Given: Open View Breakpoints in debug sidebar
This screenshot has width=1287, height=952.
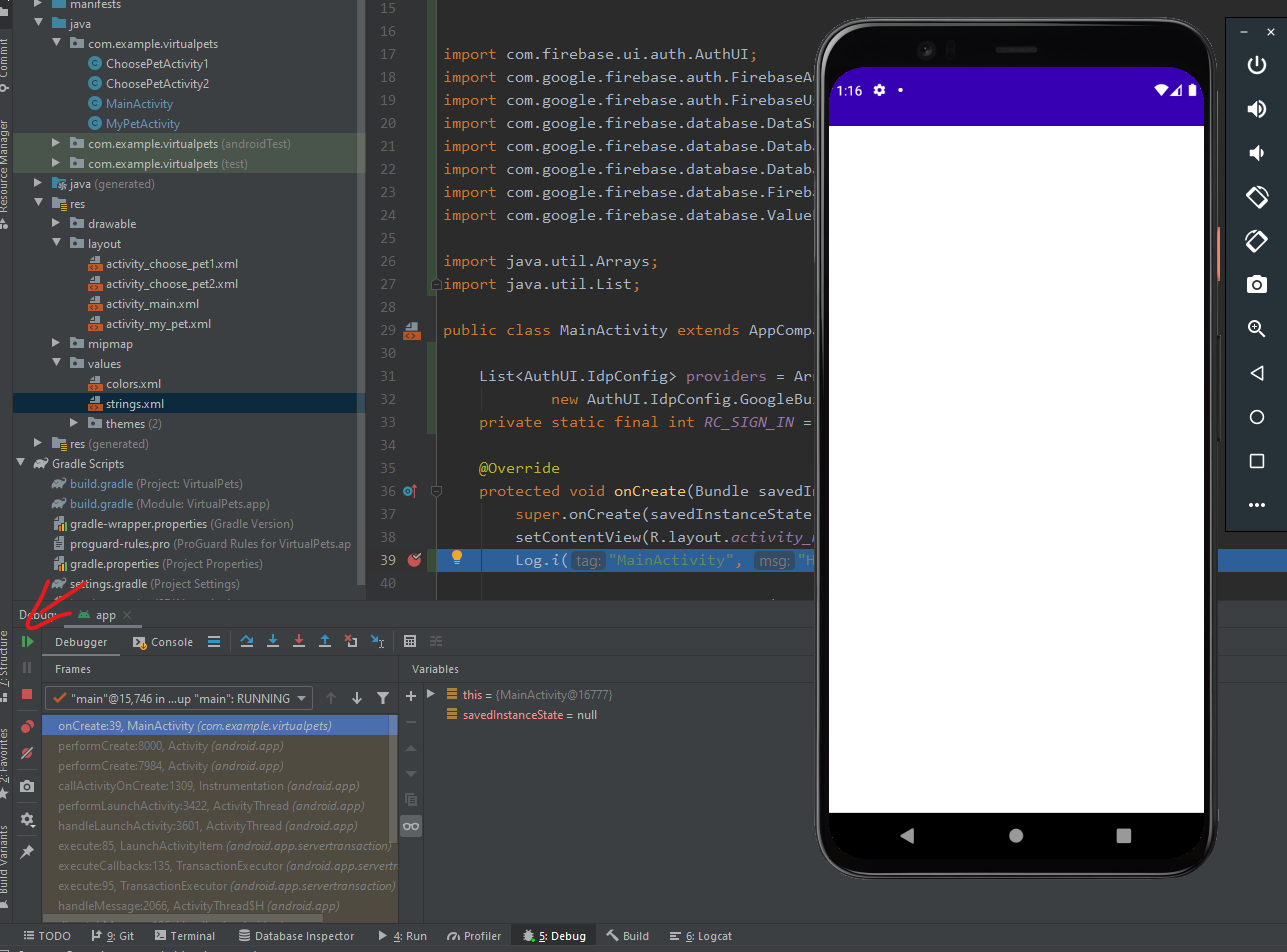Looking at the screenshot, I should click(x=27, y=726).
